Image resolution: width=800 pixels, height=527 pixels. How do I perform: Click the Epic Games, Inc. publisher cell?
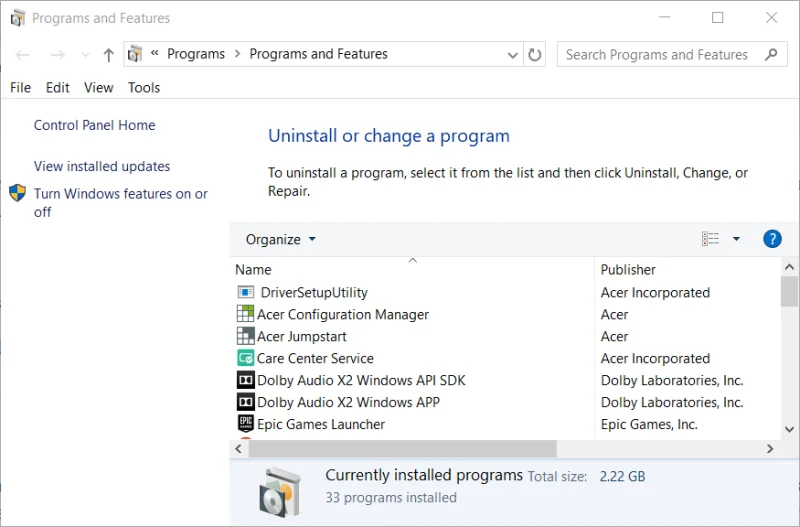coord(649,424)
